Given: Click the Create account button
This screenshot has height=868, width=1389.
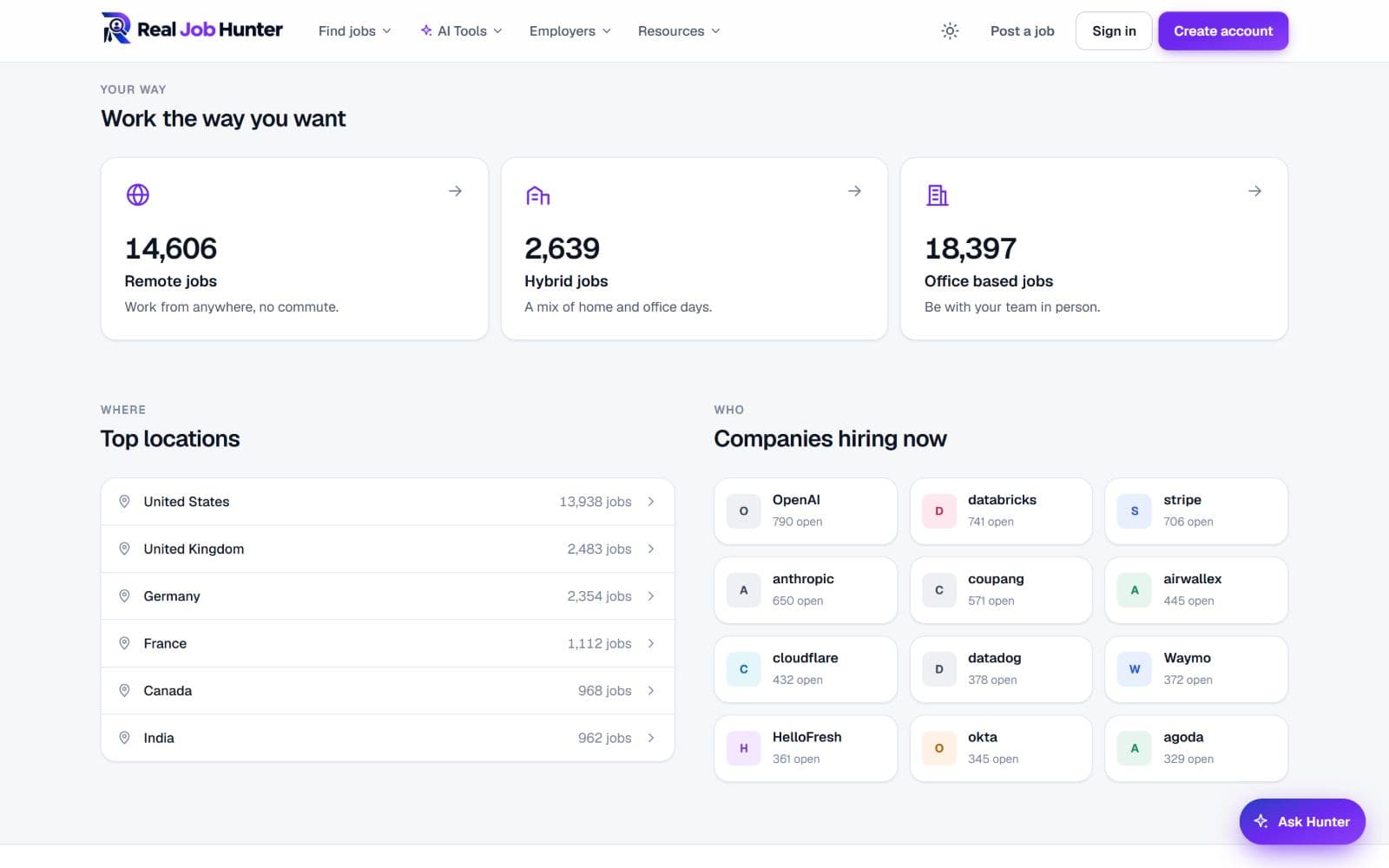Looking at the screenshot, I should 1222,30.
